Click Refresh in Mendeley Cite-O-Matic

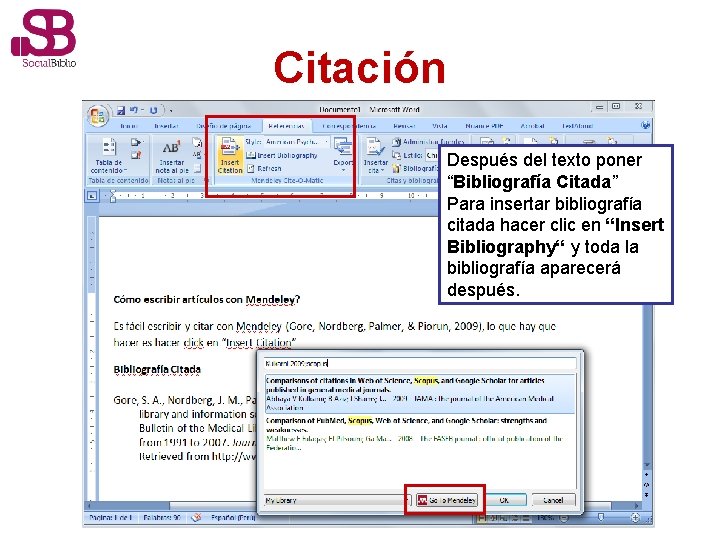(x=264, y=169)
